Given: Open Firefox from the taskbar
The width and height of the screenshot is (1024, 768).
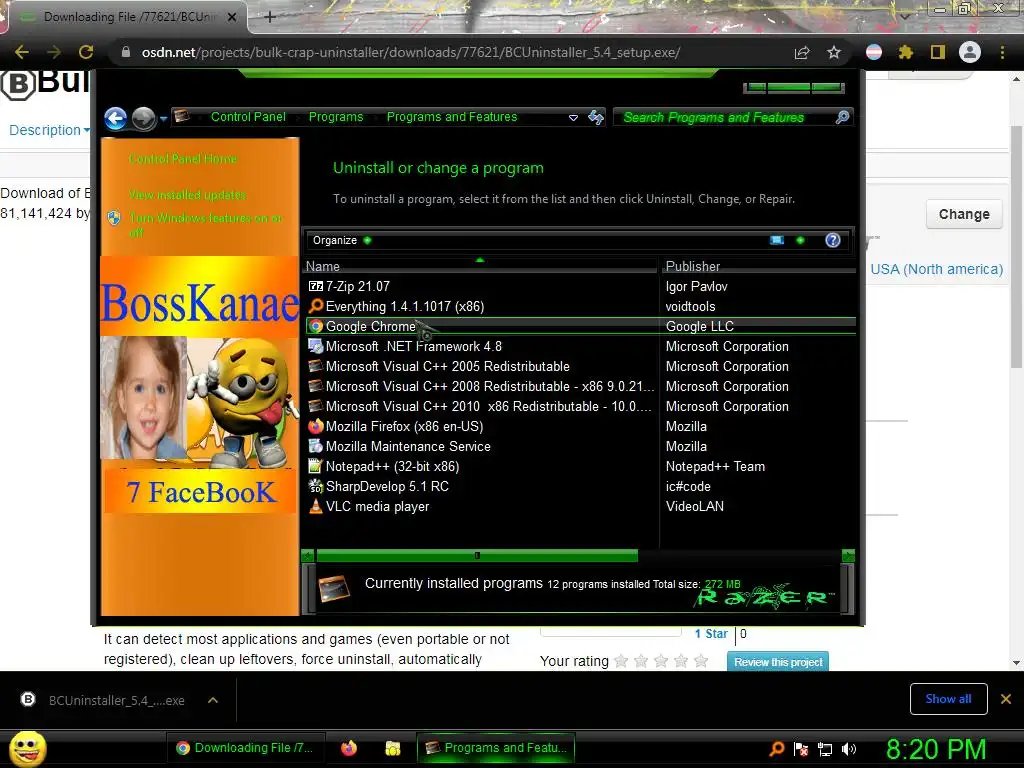Looking at the screenshot, I should tap(349, 748).
